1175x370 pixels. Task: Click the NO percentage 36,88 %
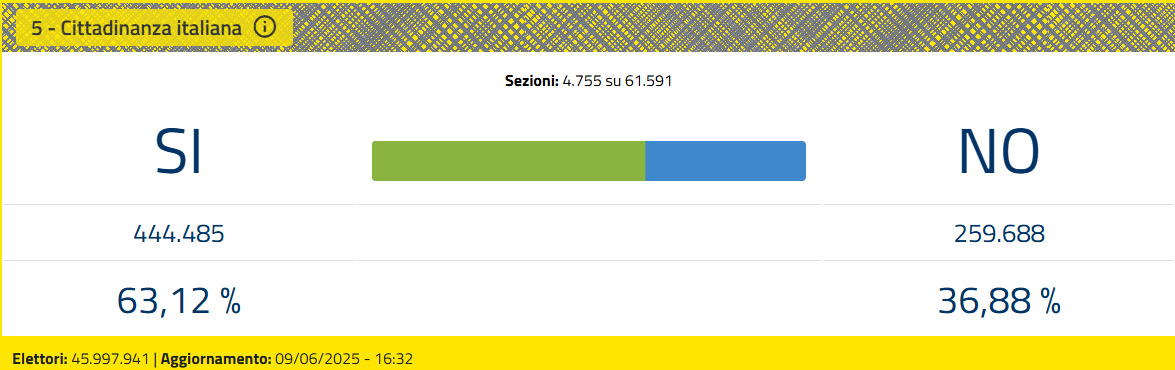point(999,301)
